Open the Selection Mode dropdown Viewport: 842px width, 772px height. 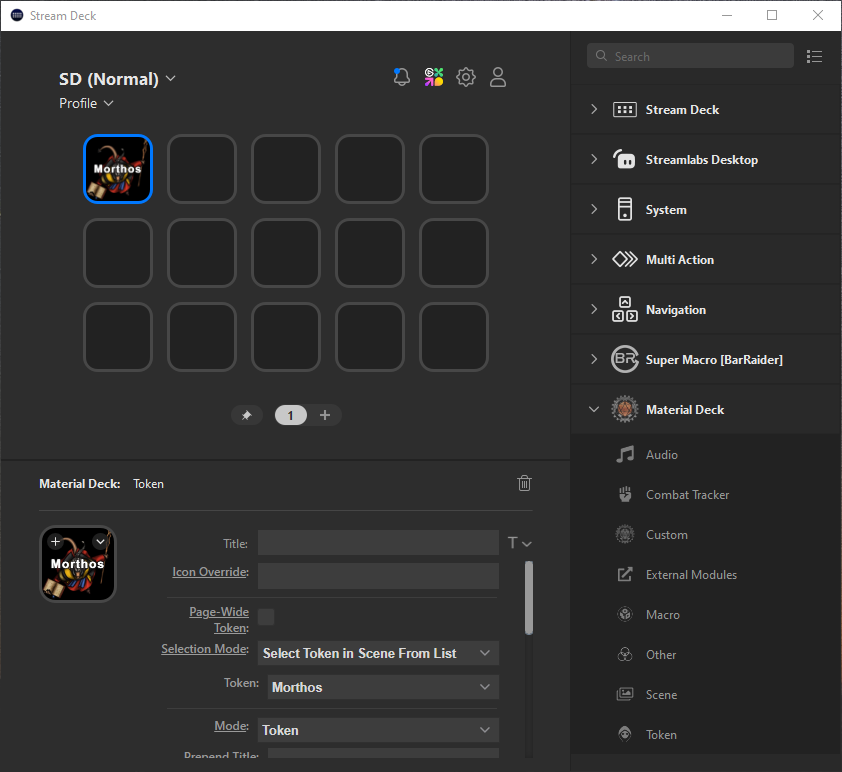click(378, 652)
